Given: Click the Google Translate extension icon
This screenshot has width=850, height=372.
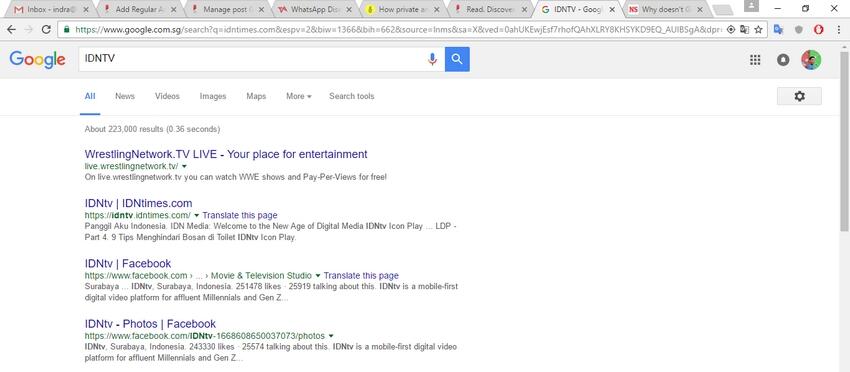Looking at the screenshot, I should (x=778, y=29).
